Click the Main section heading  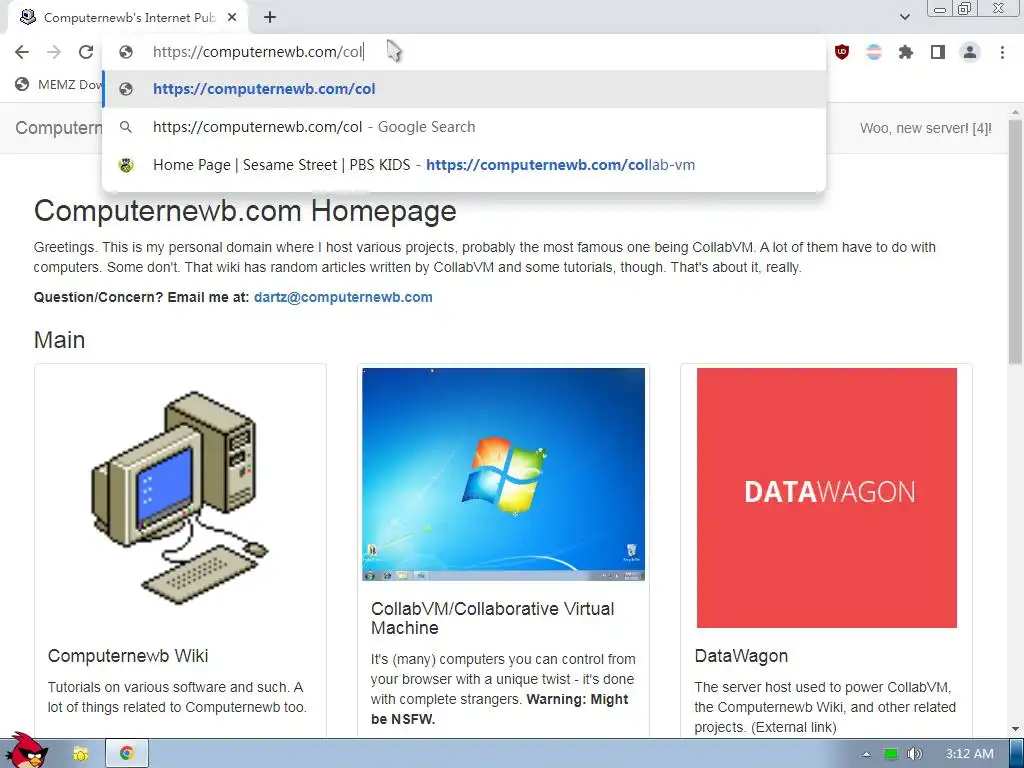(x=59, y=340)
